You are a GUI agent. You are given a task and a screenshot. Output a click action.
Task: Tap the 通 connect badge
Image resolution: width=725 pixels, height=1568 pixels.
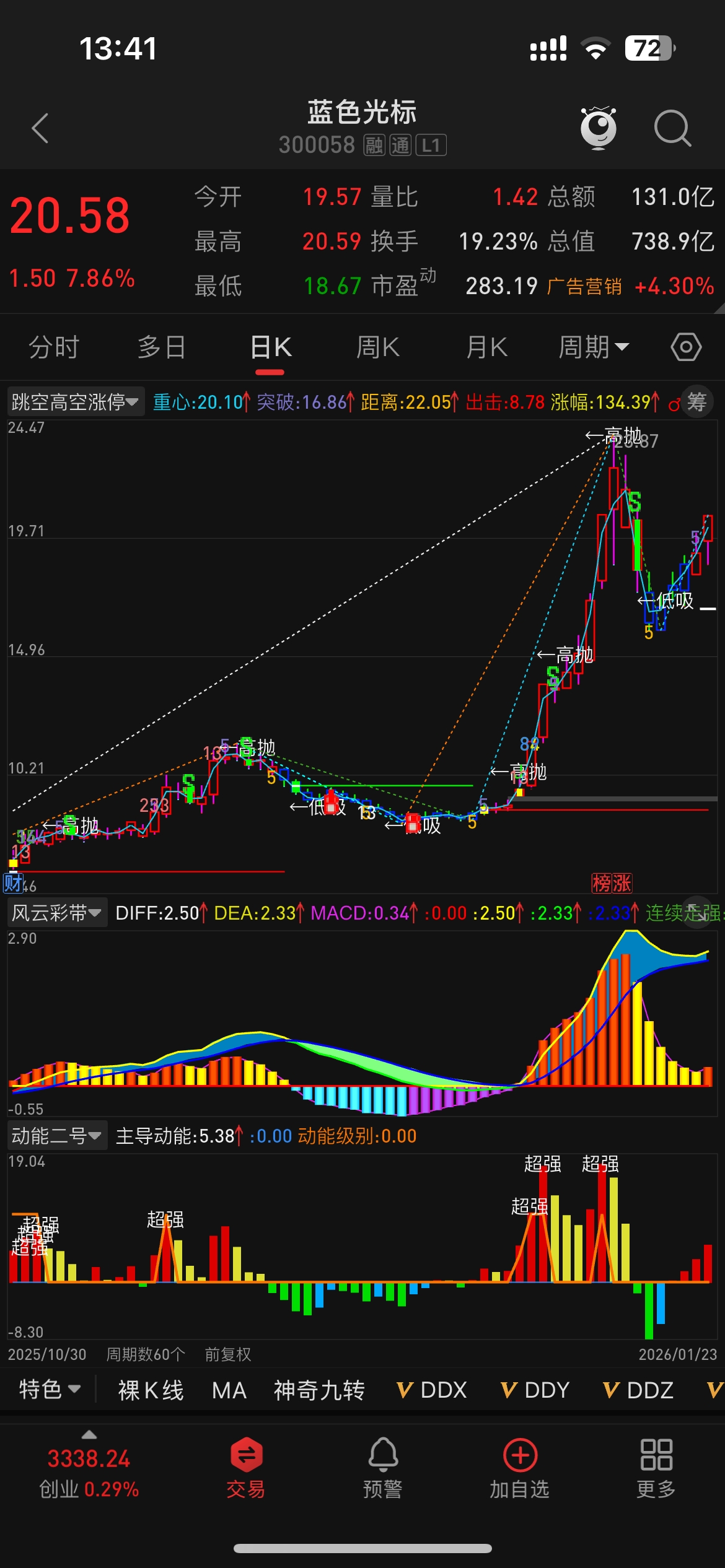[x=400, y=146]
